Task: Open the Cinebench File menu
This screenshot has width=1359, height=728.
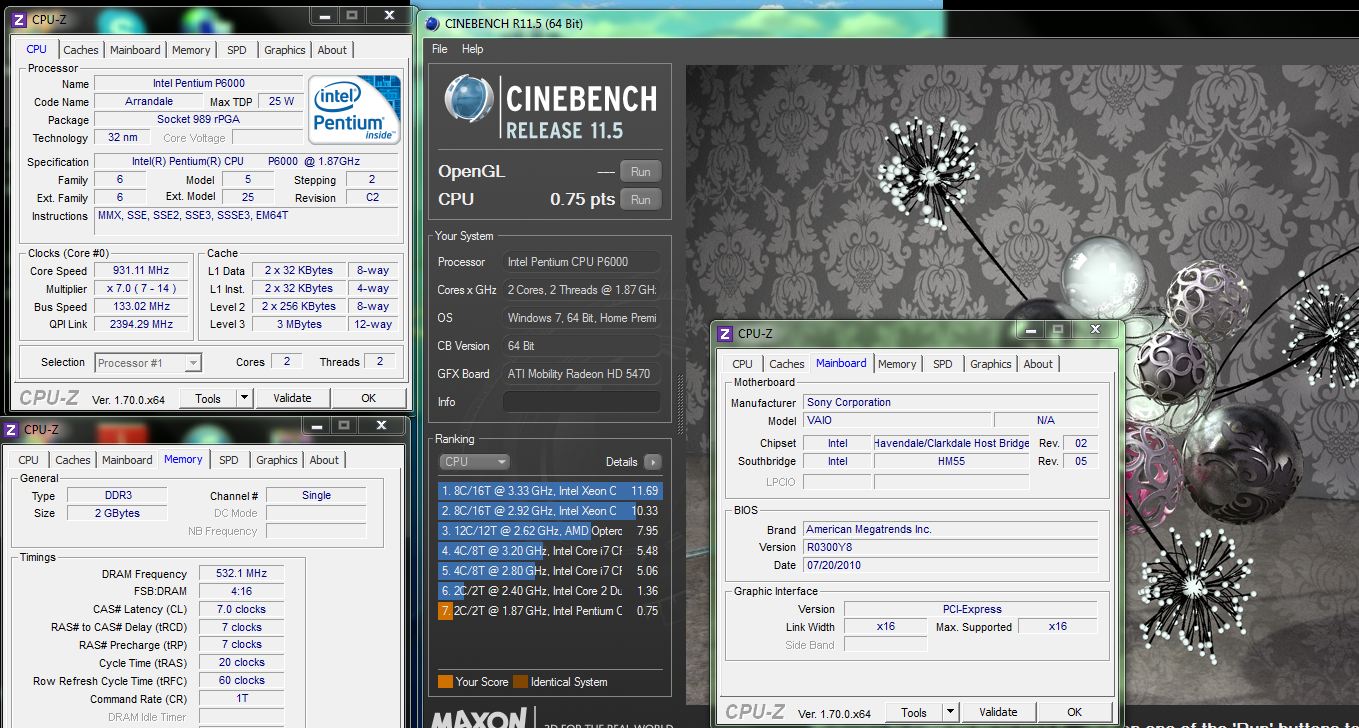Action: [x=440, y=49]
